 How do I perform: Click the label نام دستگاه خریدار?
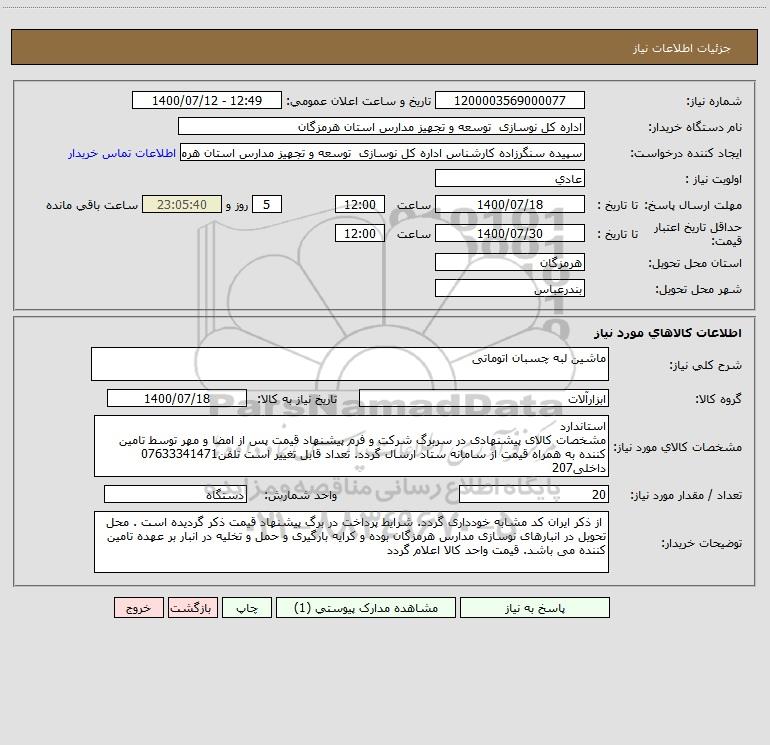coord(695,127)
